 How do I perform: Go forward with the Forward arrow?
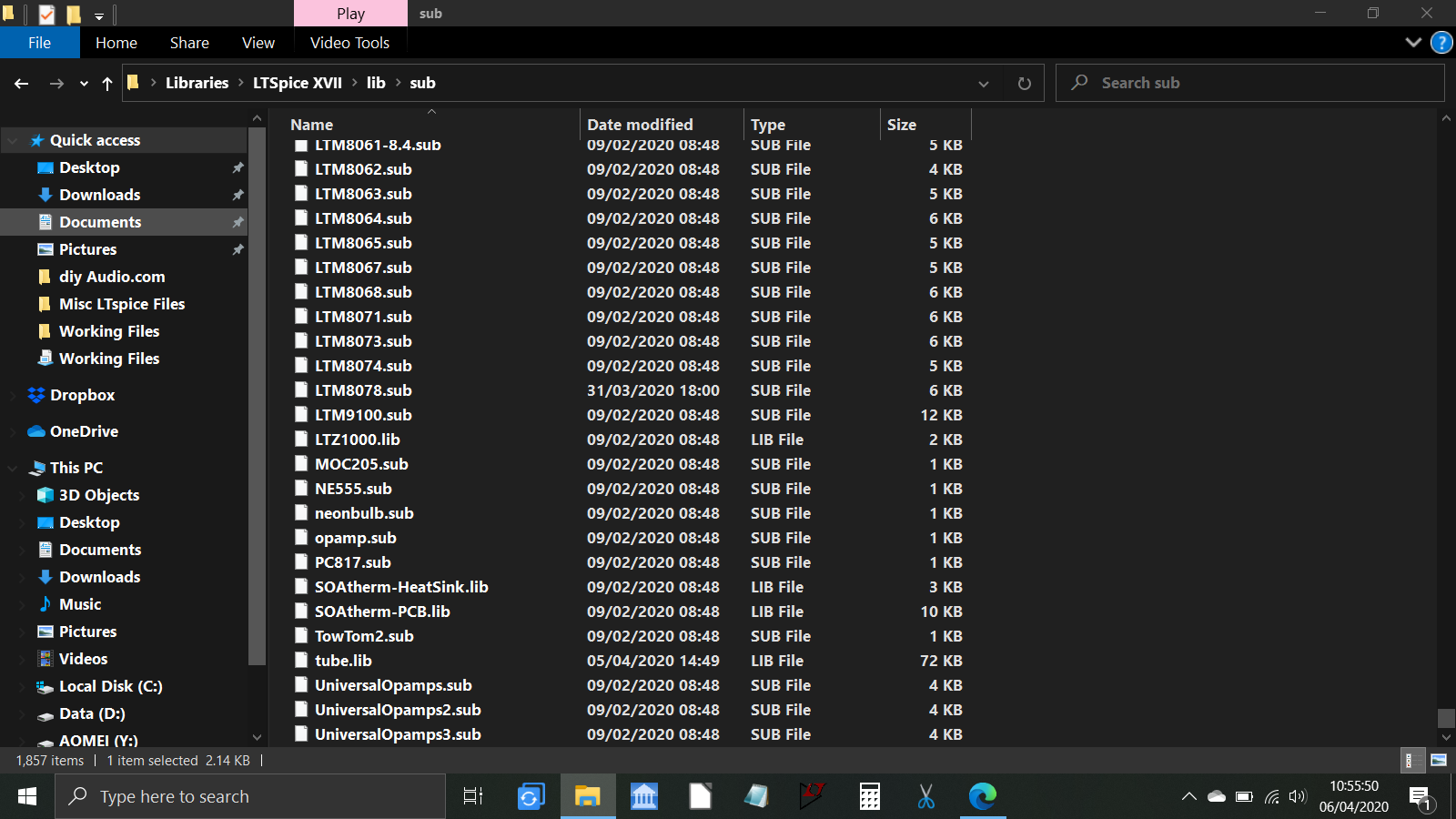(x=56, y=83)
